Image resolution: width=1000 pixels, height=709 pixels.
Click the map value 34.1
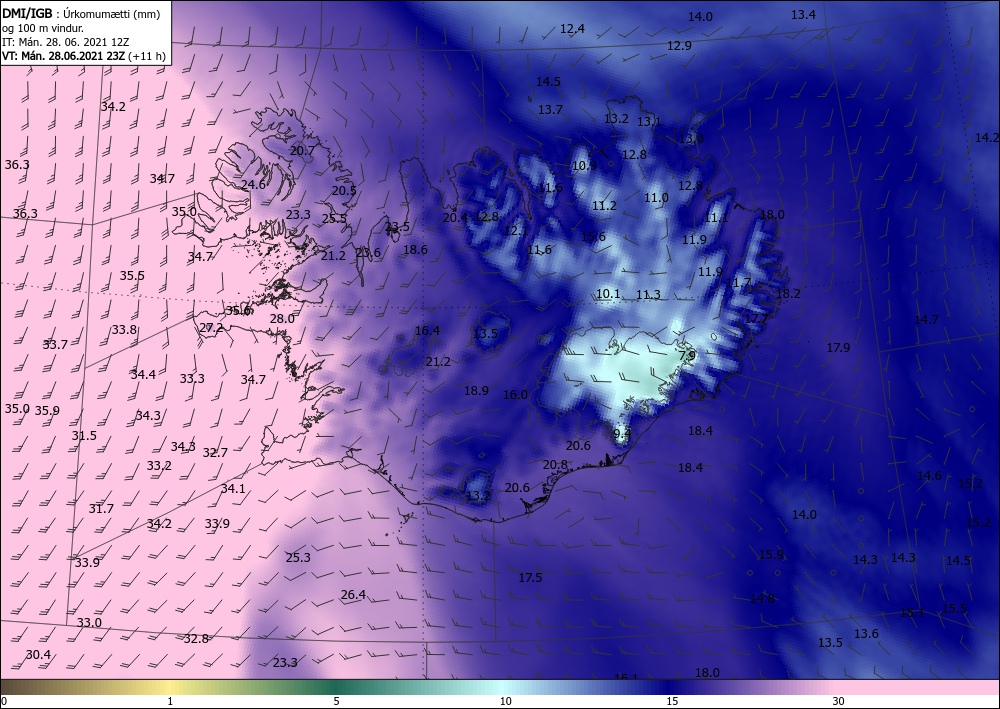point(233,489)
